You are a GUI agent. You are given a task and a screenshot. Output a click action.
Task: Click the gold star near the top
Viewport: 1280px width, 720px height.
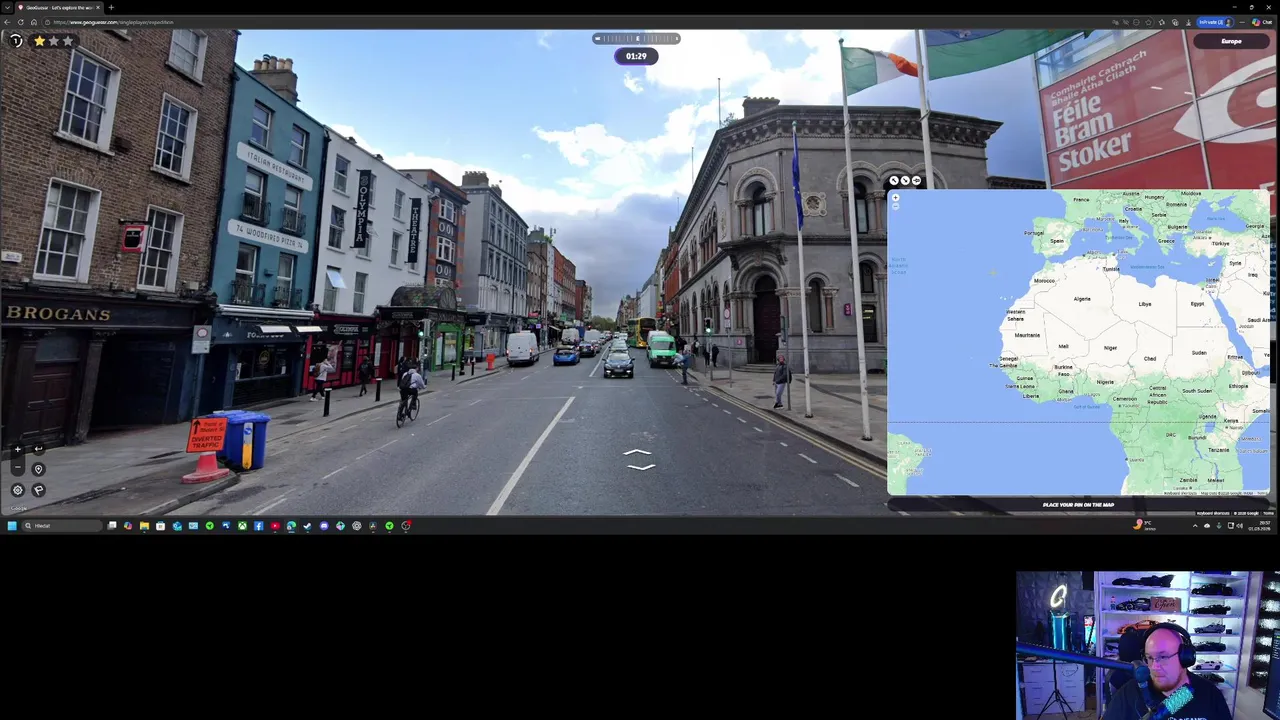coord(40,41)
